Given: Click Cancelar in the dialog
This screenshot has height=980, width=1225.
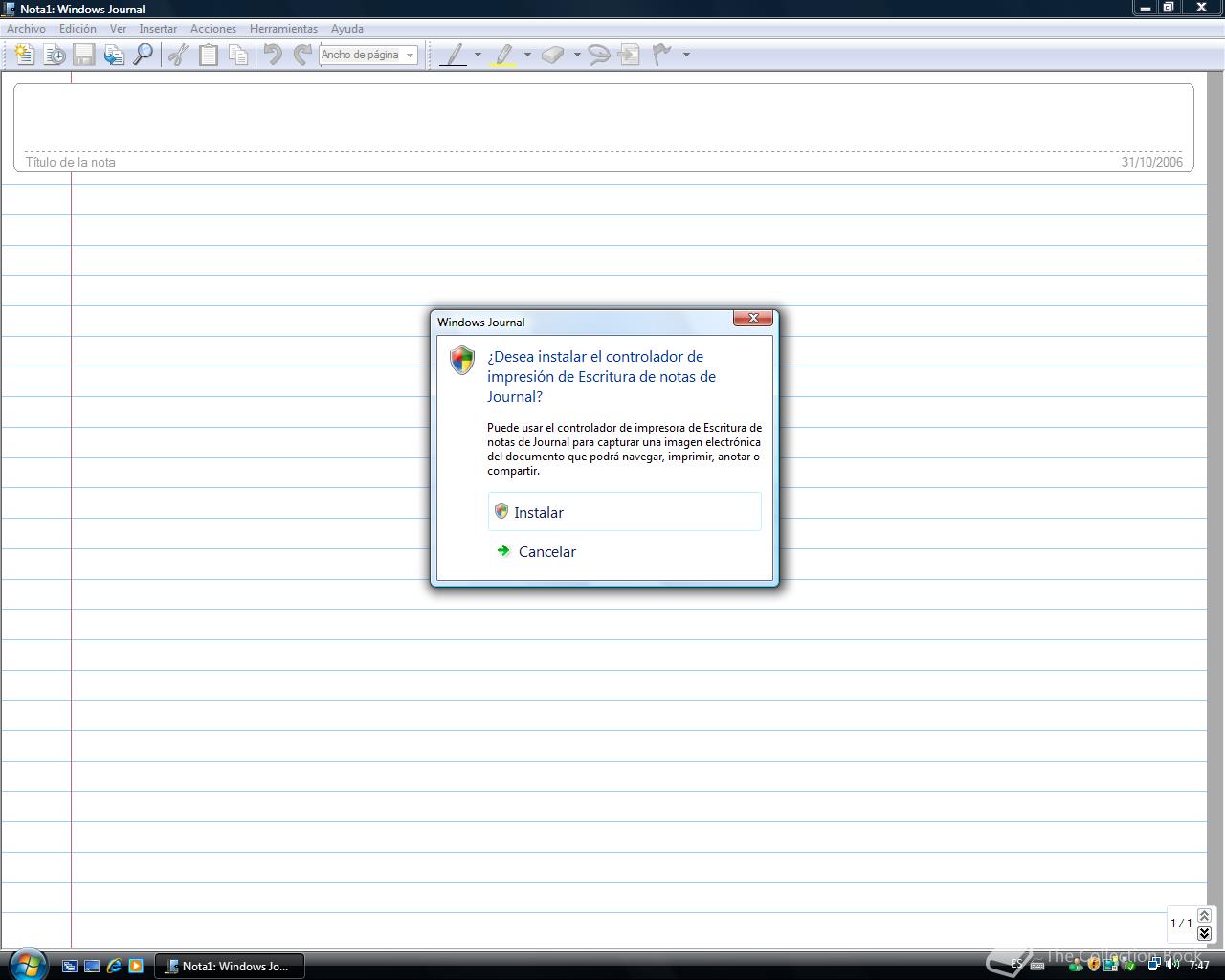Looking at the screenshot, I should click(x=625, y=551).
